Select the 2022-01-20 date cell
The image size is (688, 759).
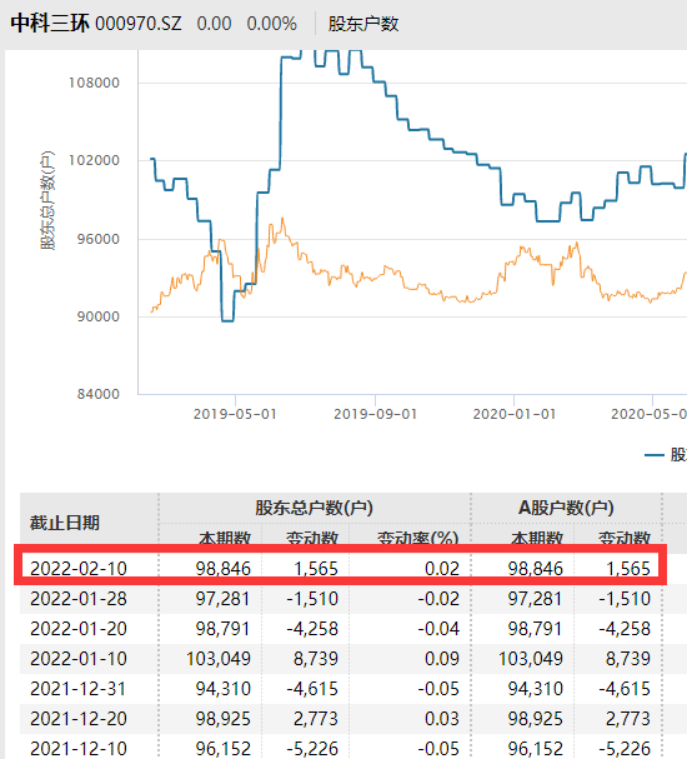pyautogui.click(x=79, y=628)
